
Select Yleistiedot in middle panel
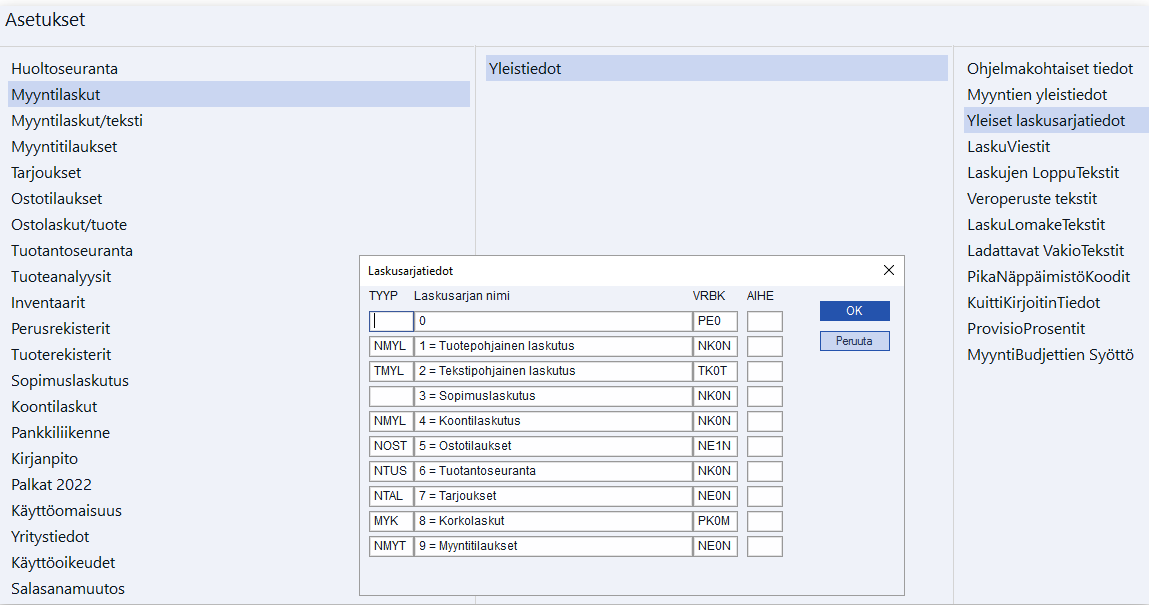pos(525,69)
